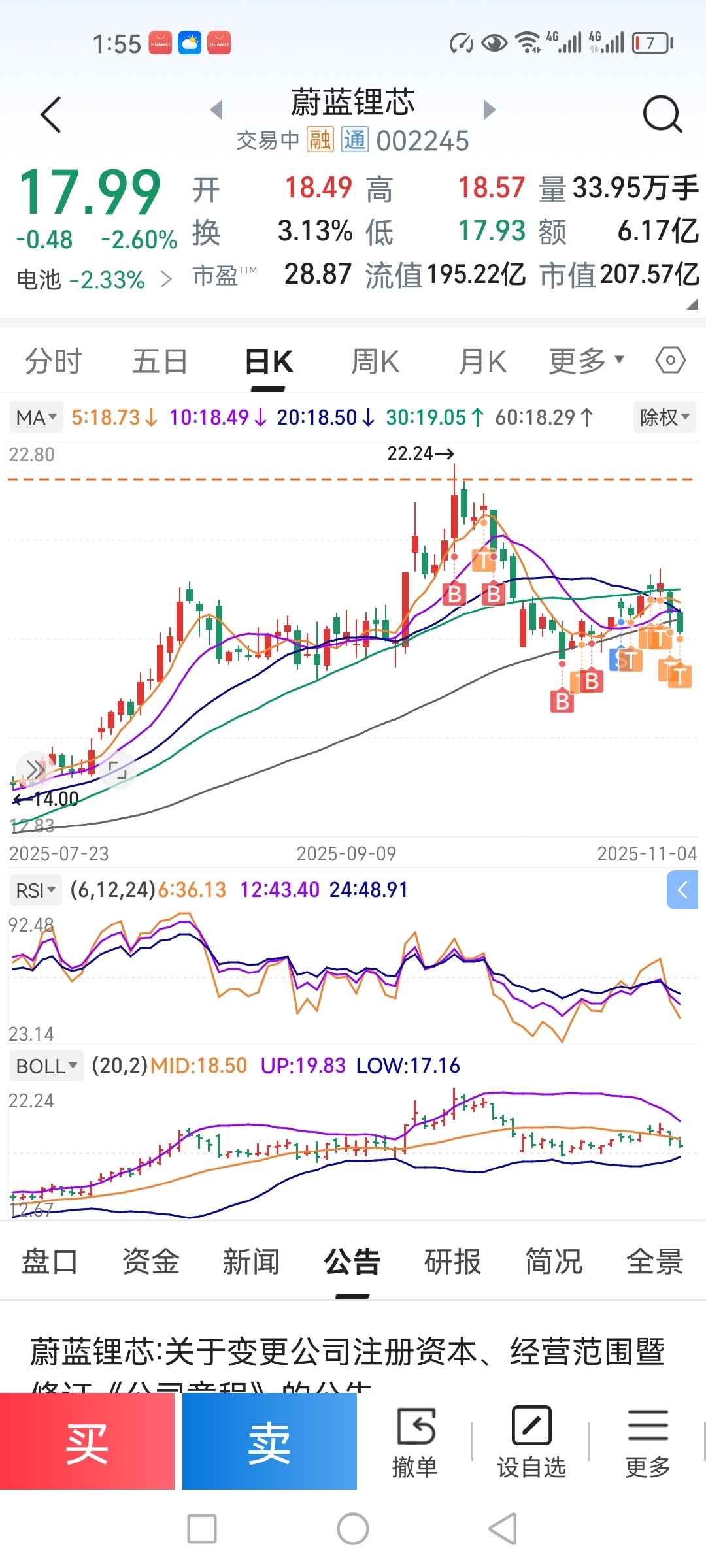Viewport: 706px width, 1568px height.
Task: Tap the 电池 -2.33% sector label
Action: pos(80,280)
